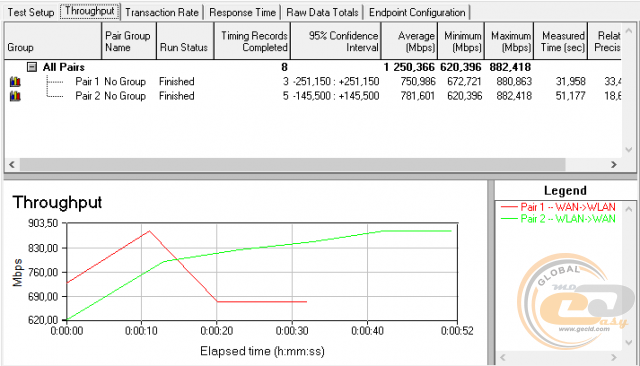This screenshot has height=366, width=640.
Task: Select the Throughput tab
Action: (x=90, y=11)
